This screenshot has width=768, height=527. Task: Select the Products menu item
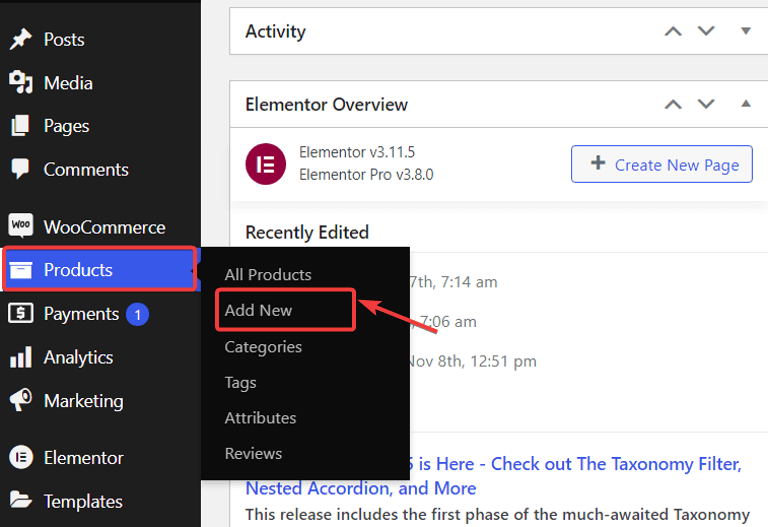[x=100, y=269]
